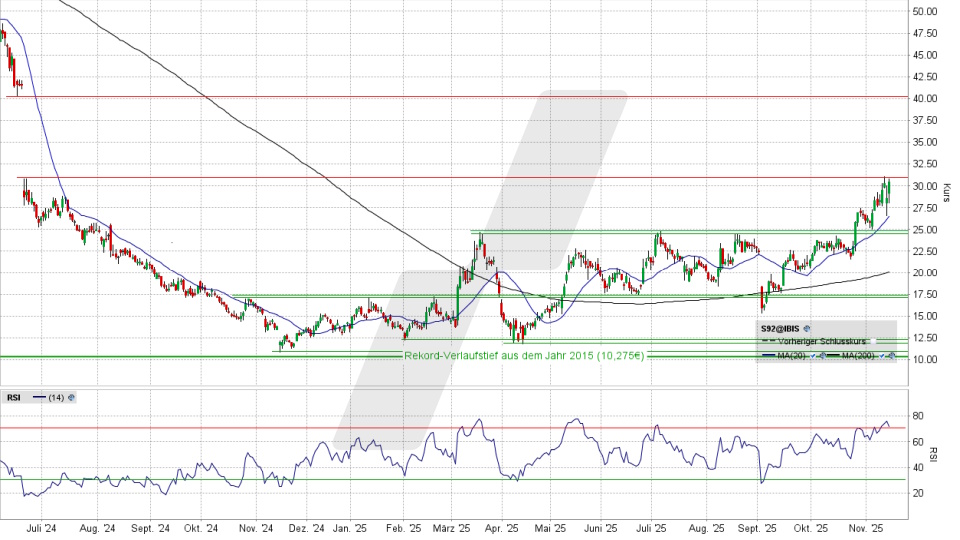
Task: Toggle the Vorheriger Schlusskurs checkbox
Action: [874, 341]
